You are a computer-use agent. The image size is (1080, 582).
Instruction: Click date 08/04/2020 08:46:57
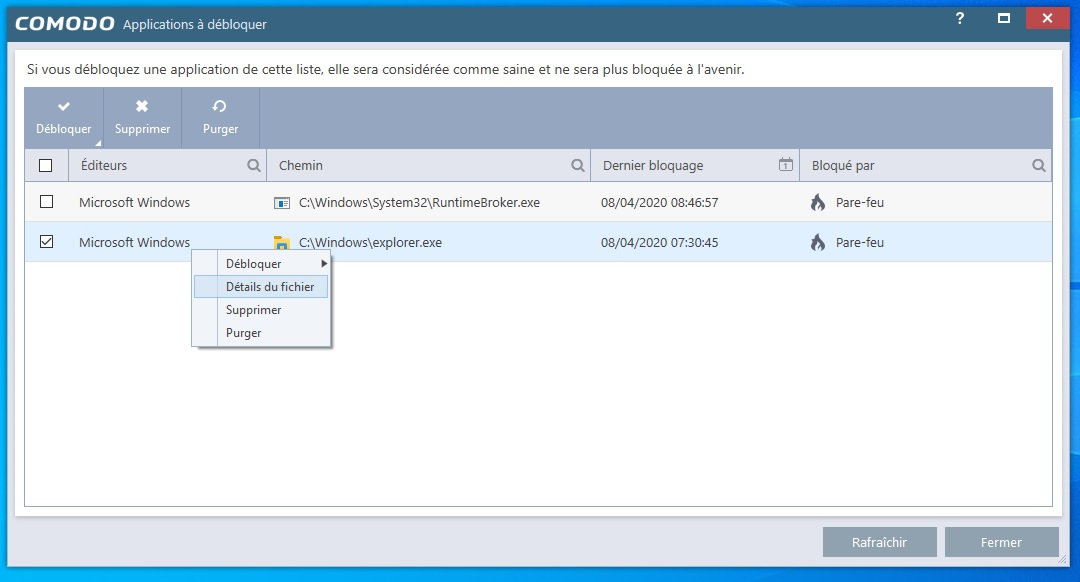click(659, 202)
